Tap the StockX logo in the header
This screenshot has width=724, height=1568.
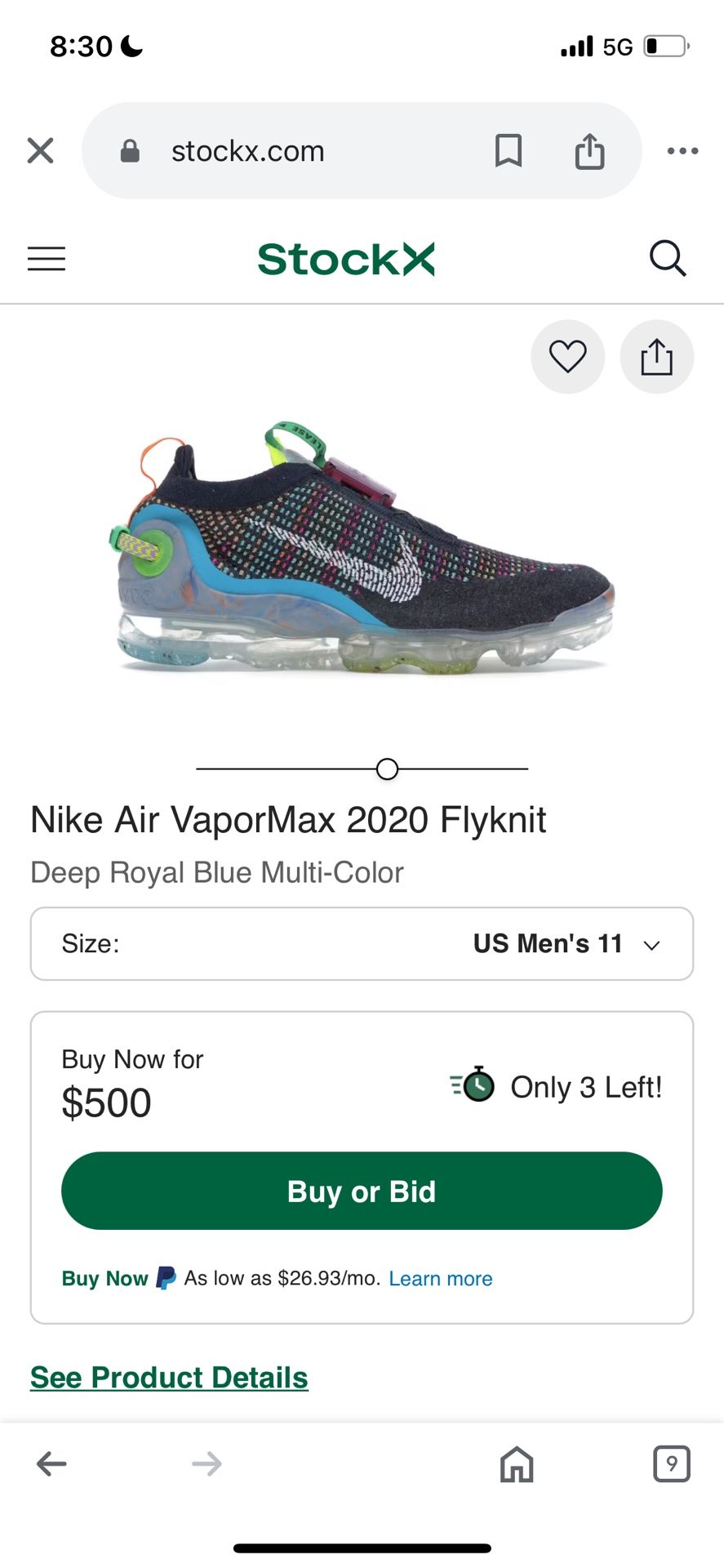[346, 259]
